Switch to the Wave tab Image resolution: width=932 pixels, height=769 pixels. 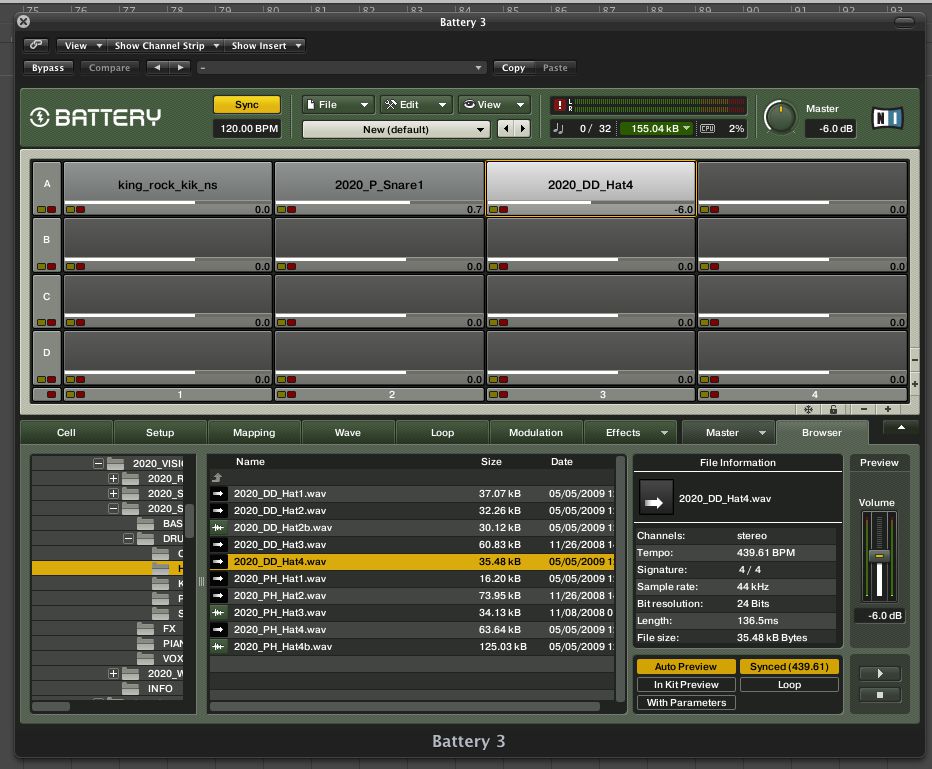pyautogui.click(x=348, y=433)
